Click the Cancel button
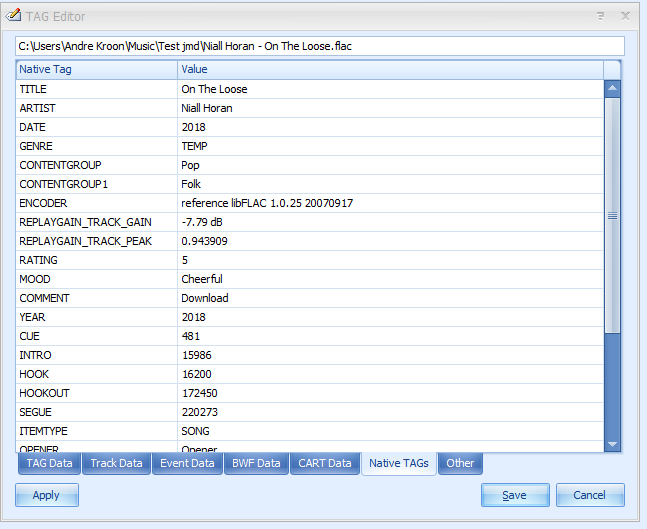 click(x=589, y=495)
